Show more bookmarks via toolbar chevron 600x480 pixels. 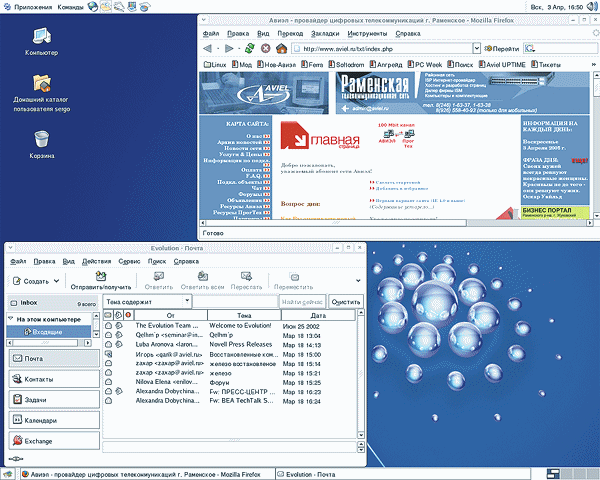pyautogui.click(x=593, y=65)
